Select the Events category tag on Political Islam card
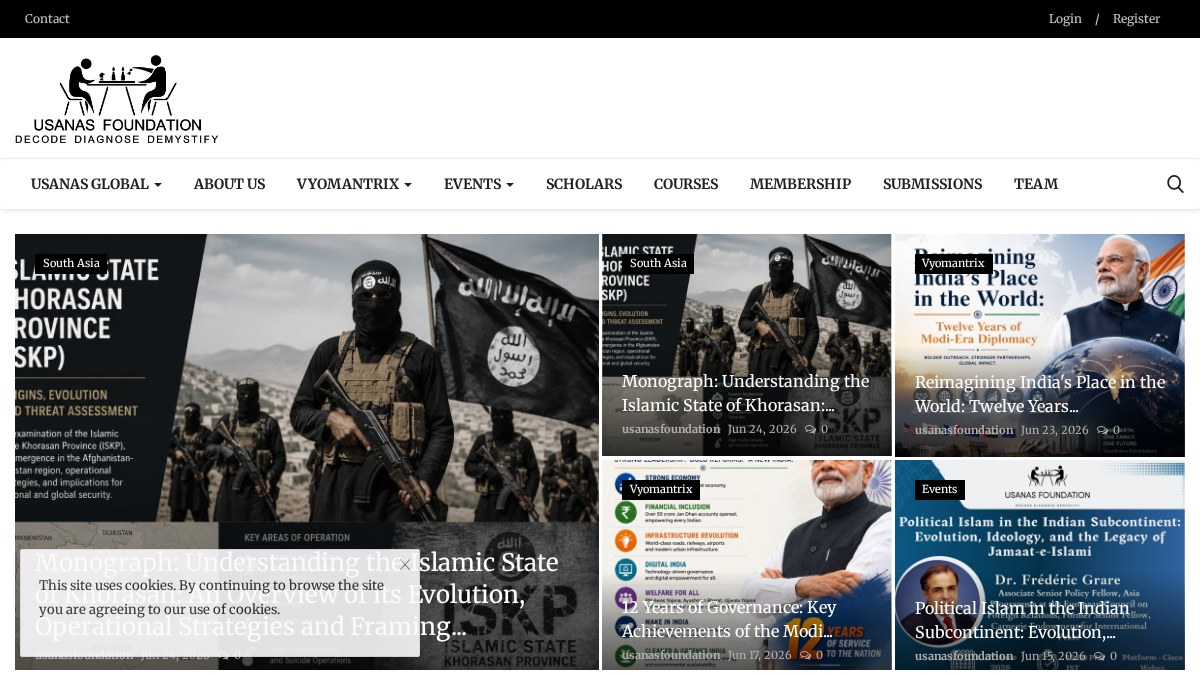The image size is (1200, 675). 939,490
